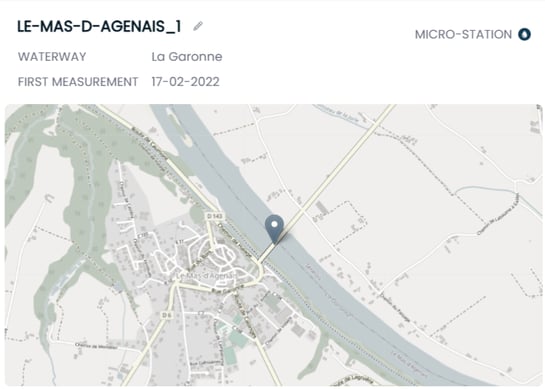
Task: Click the 17-02-2022 first measurement date
Action: 185,82
